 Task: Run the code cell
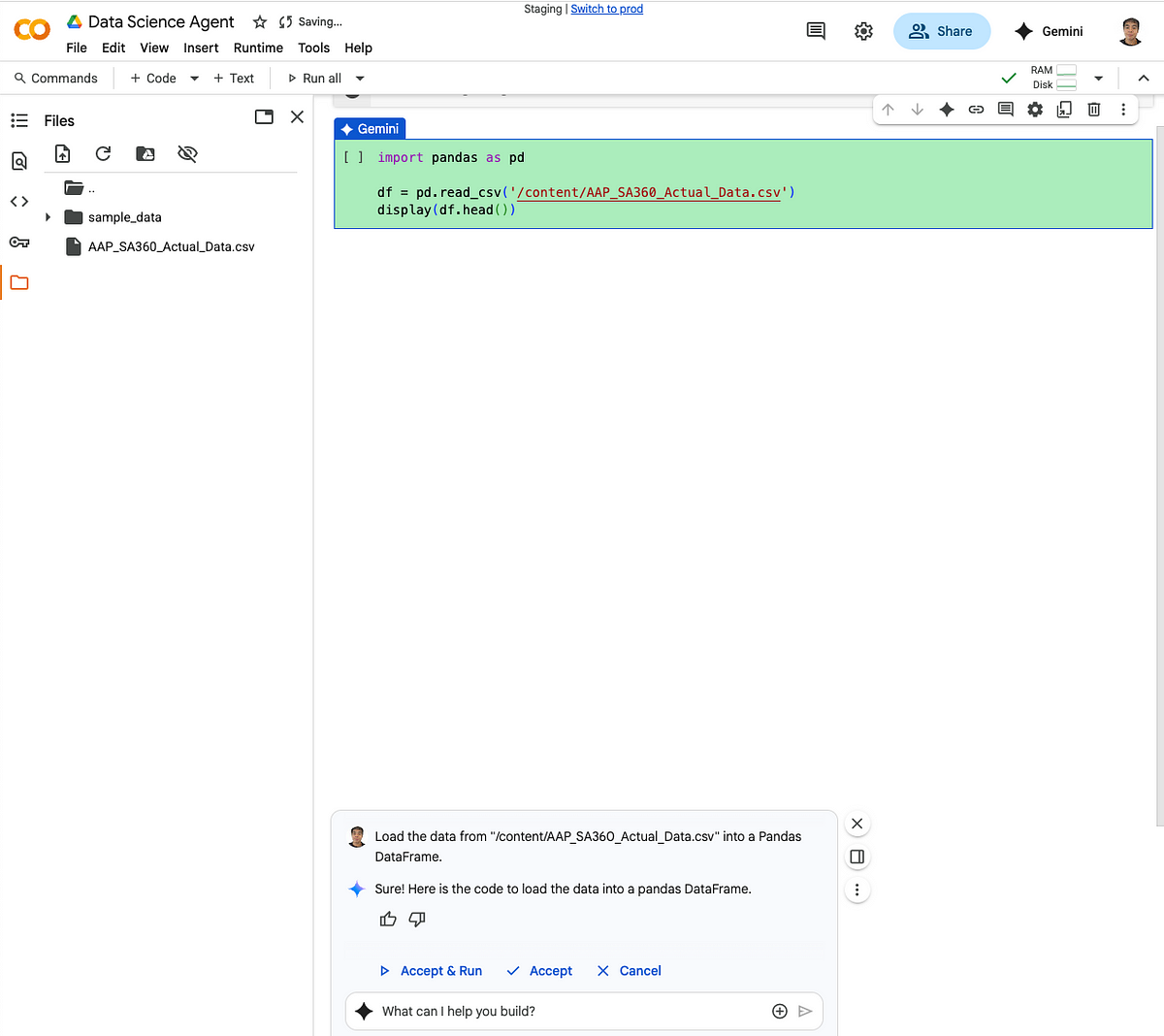point(353,157)
